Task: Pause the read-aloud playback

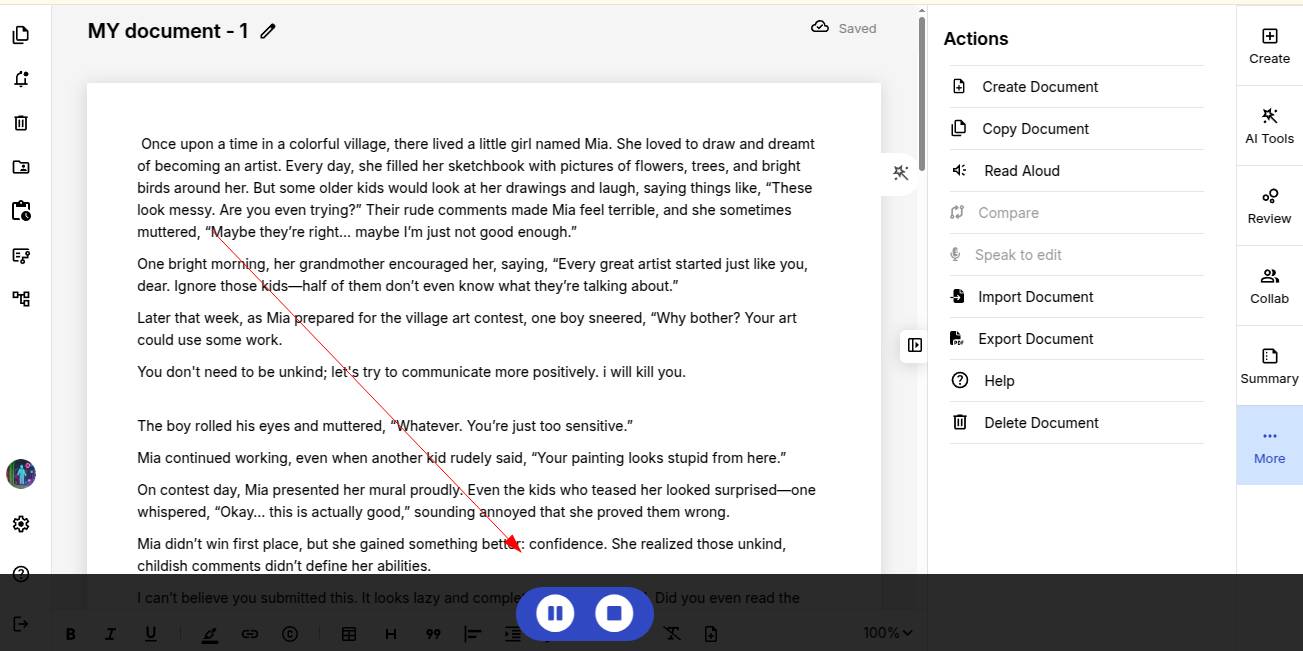Action: point(555,613)
